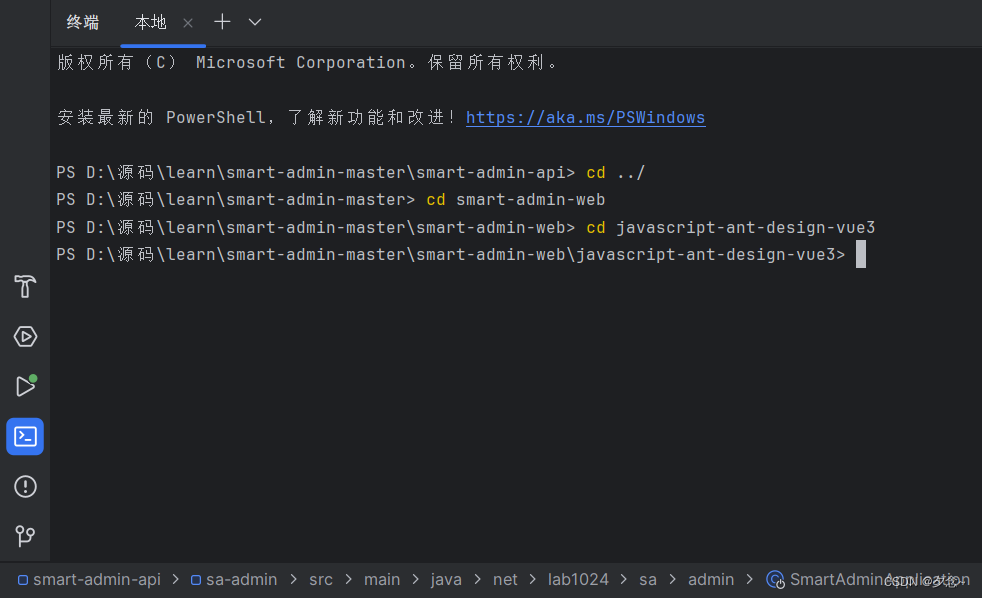This screenshot has width=982, height=598.
Task: Expand the chevron following sa-admin breadcrumb
Action: [291, 579]
